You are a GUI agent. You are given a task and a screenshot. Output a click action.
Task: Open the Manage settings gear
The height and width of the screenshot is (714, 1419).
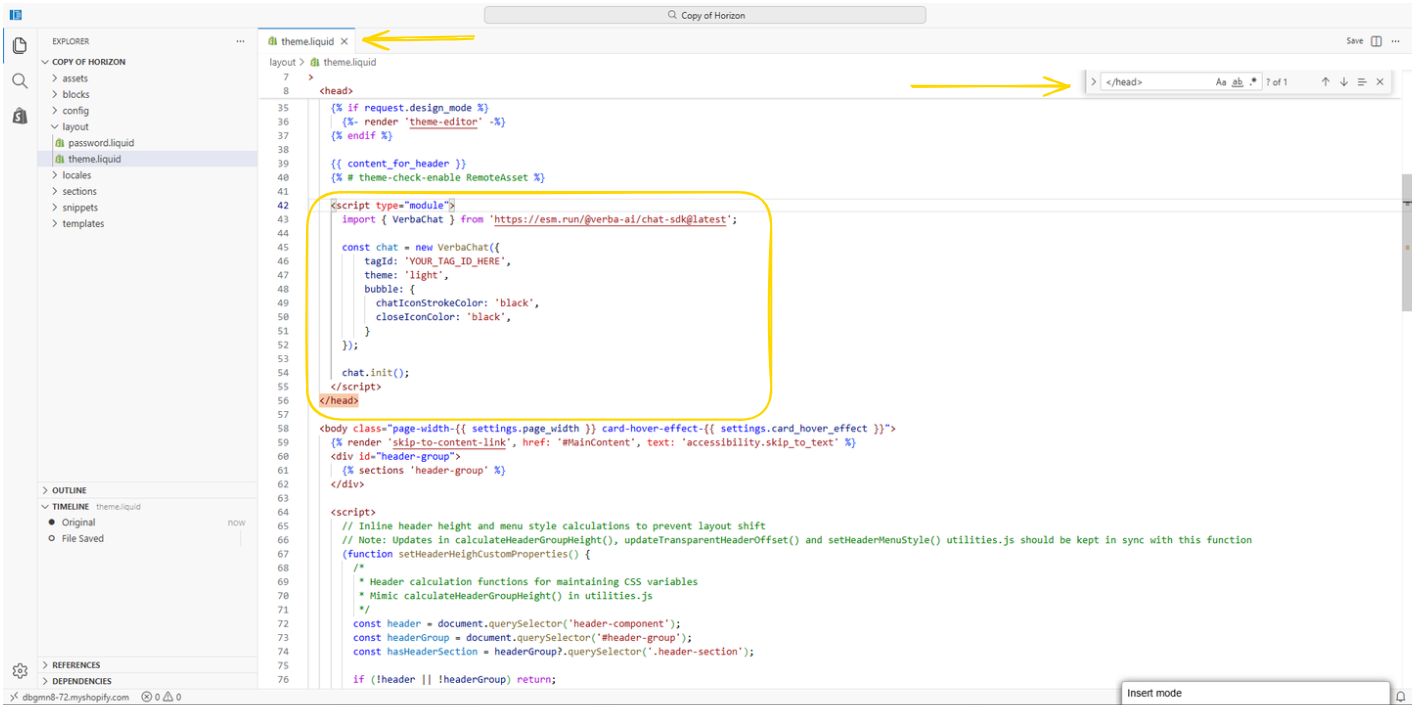[x=19, y=671]
